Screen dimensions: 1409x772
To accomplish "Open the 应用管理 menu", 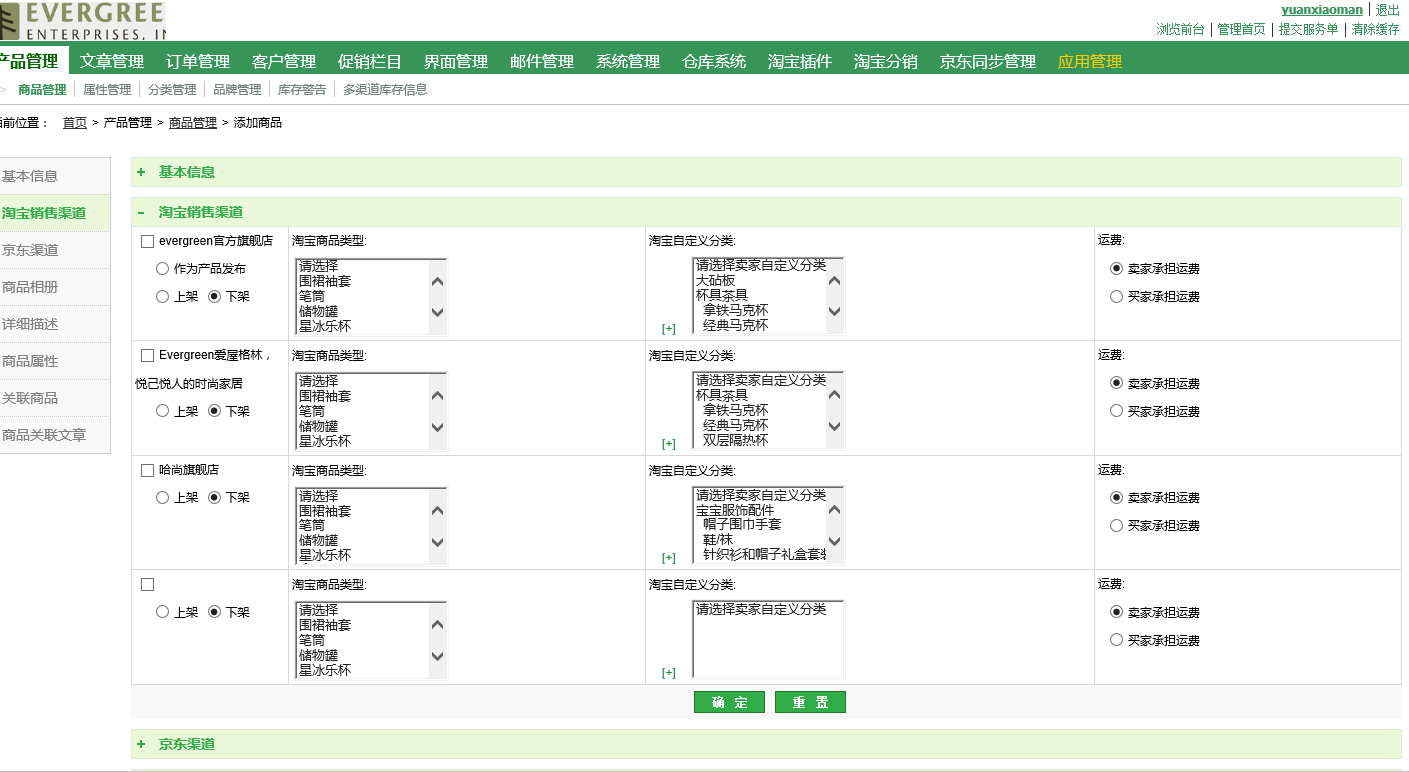I will (1090, 61).
